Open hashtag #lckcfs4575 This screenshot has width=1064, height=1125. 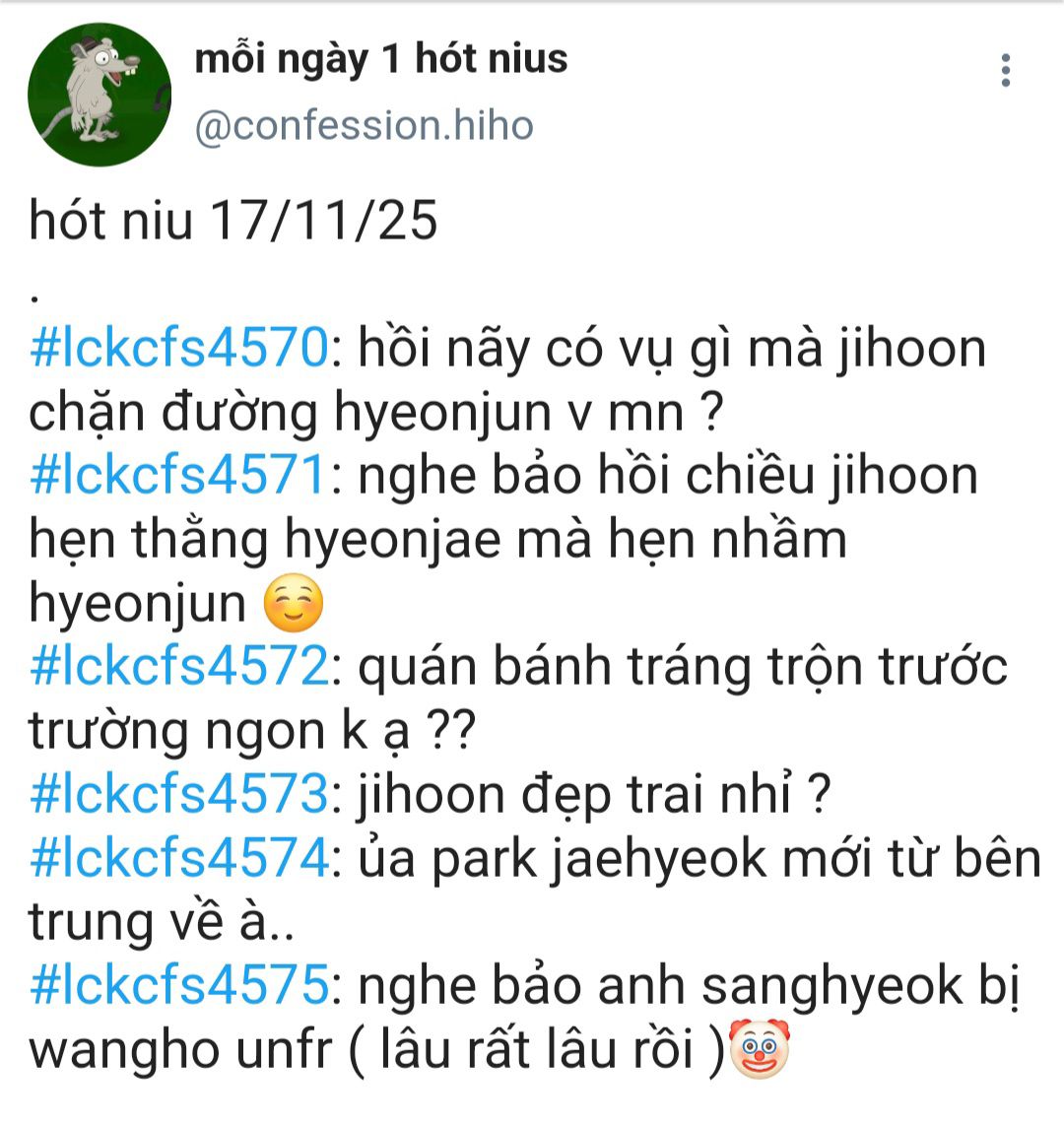click(x=178, y=986)
